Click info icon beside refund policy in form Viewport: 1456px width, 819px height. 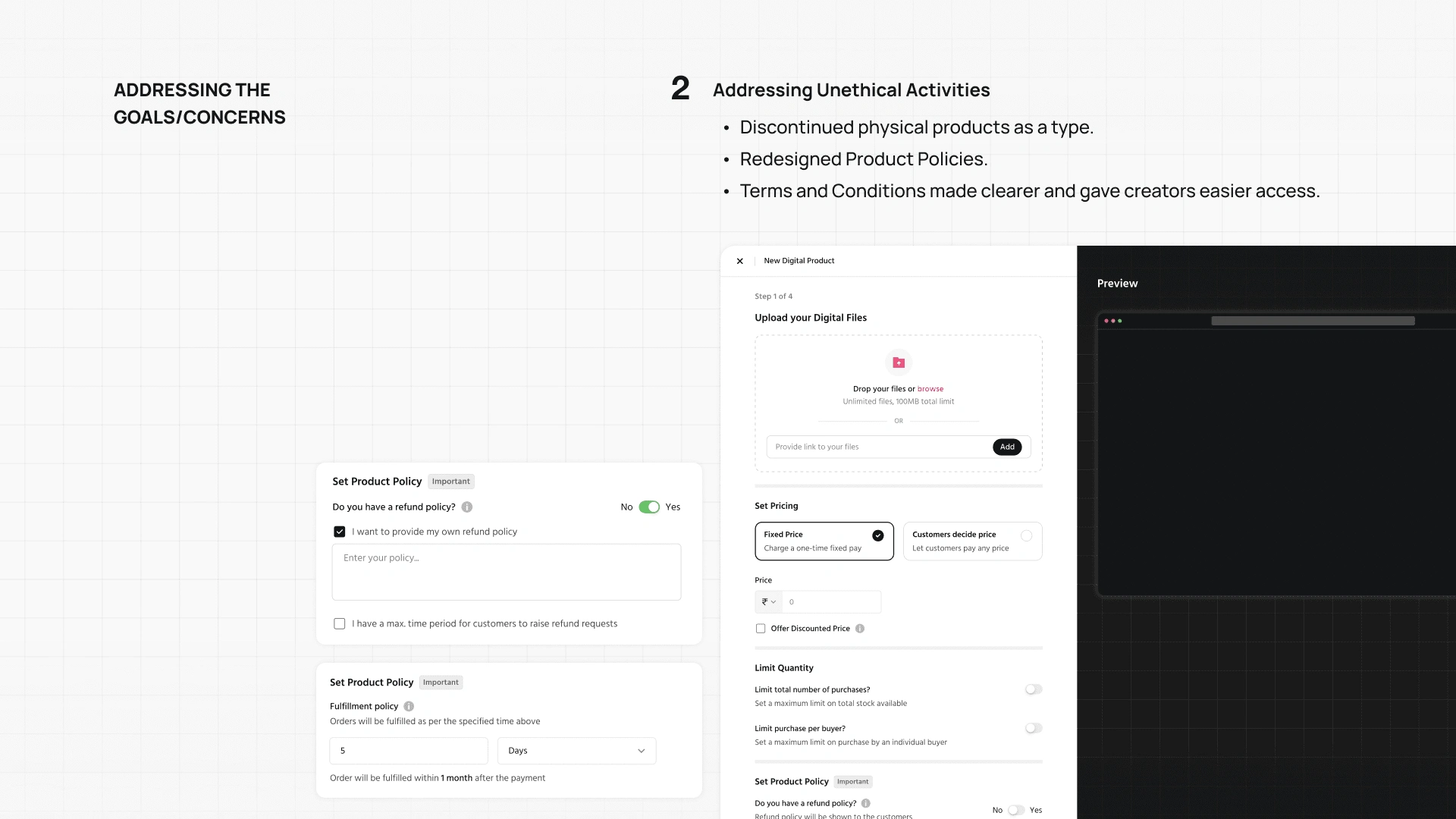tap(866, 803)
